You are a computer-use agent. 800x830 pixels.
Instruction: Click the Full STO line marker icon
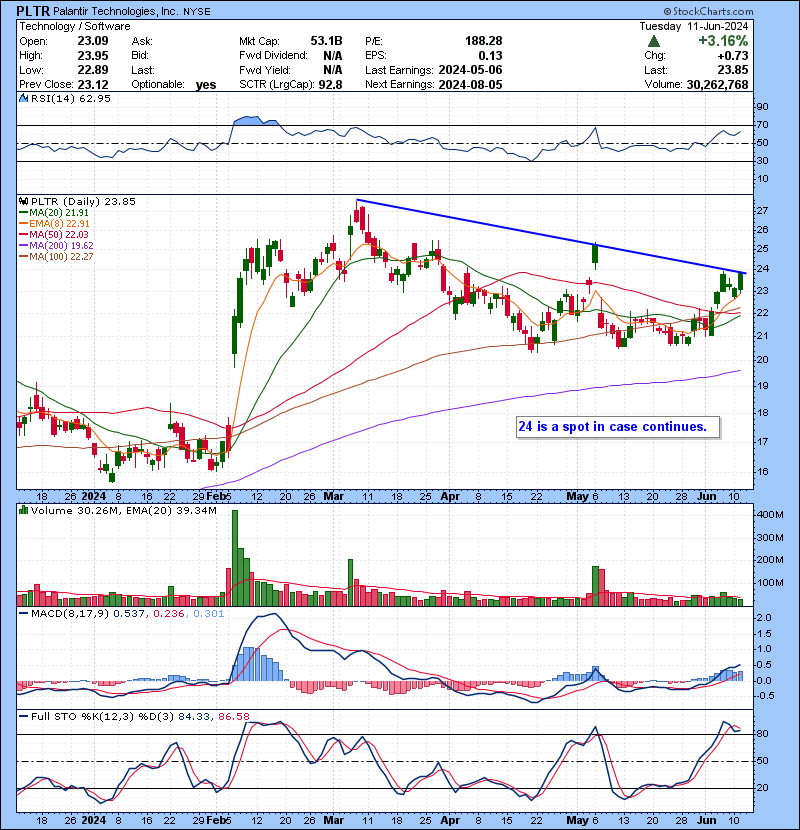pyautogui.click(x=22, y=715)
